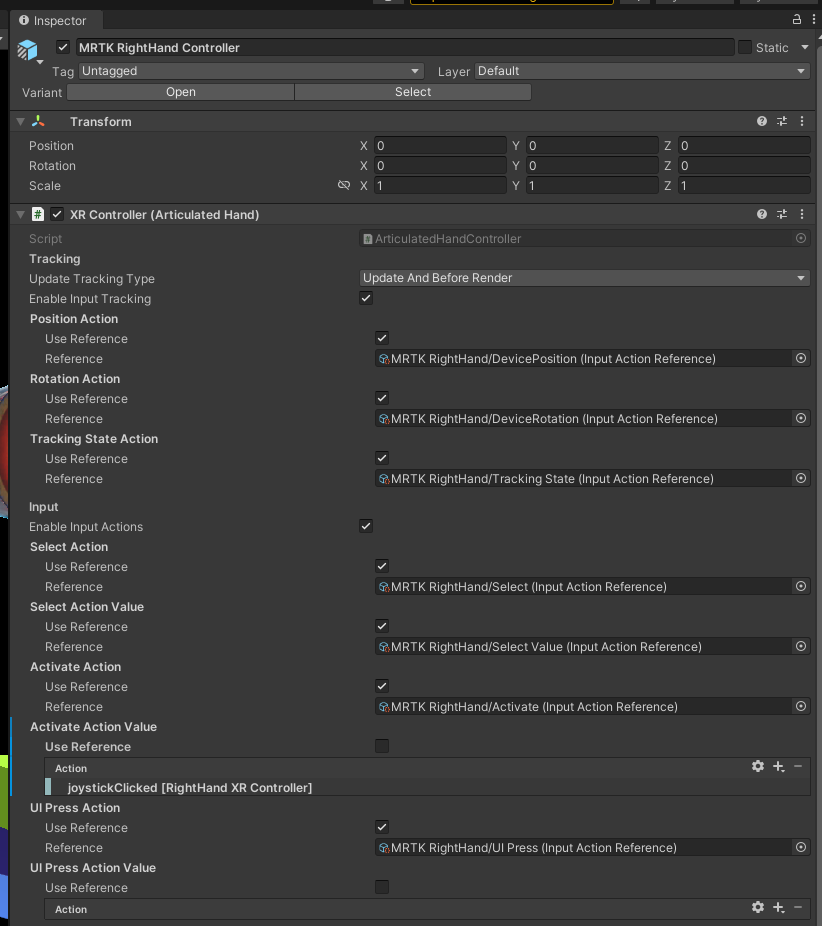
Task: Open object picker for UI Press reference
Action: (x=801, y=847)
